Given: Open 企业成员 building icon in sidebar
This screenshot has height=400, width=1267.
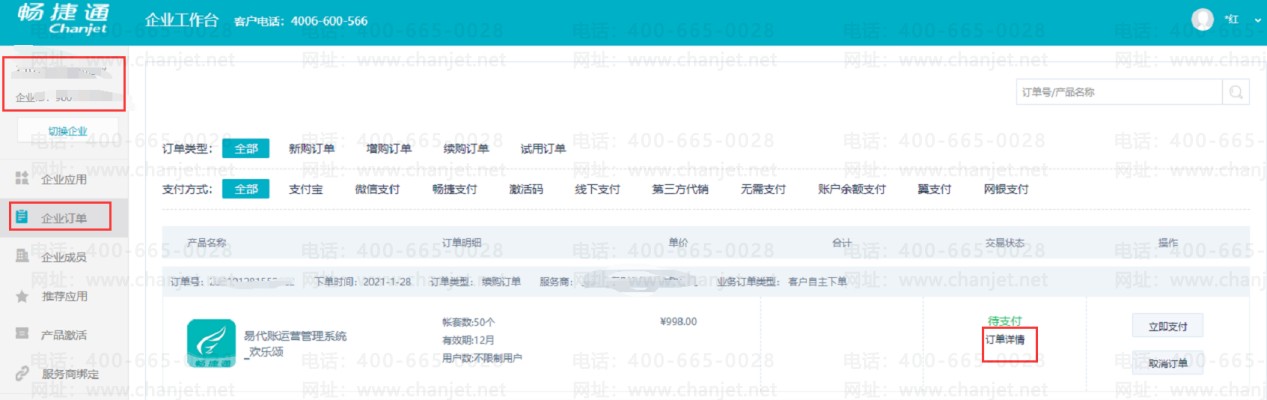Looking at the screenshot, I should [22, 257].
